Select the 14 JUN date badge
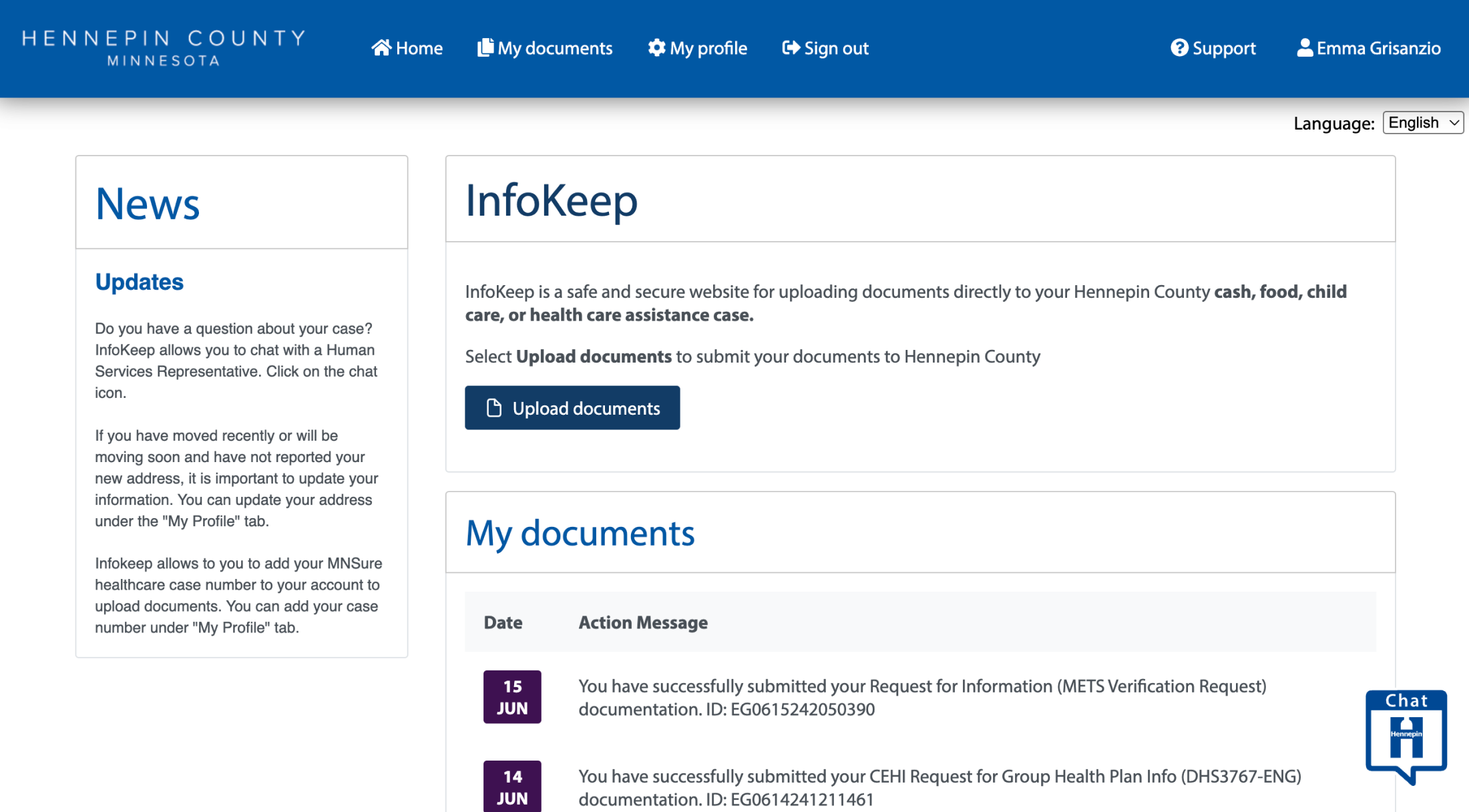The width and height of the screenshot is (1469, 812). tap(512, 787)
